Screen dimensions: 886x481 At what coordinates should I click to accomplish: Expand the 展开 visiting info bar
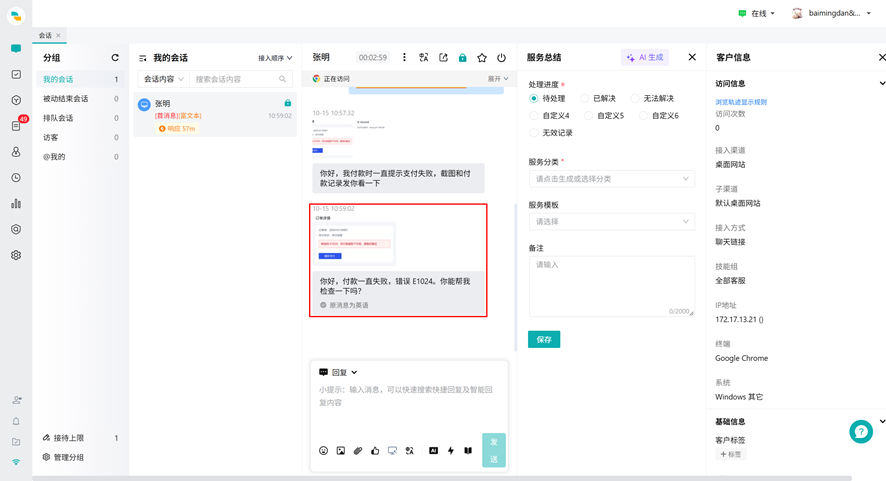pyautogui.click(x=498, y=79)
